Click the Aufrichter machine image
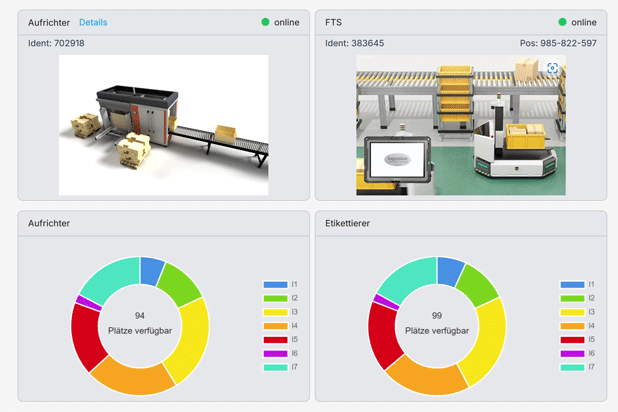 tap(163, 125)
